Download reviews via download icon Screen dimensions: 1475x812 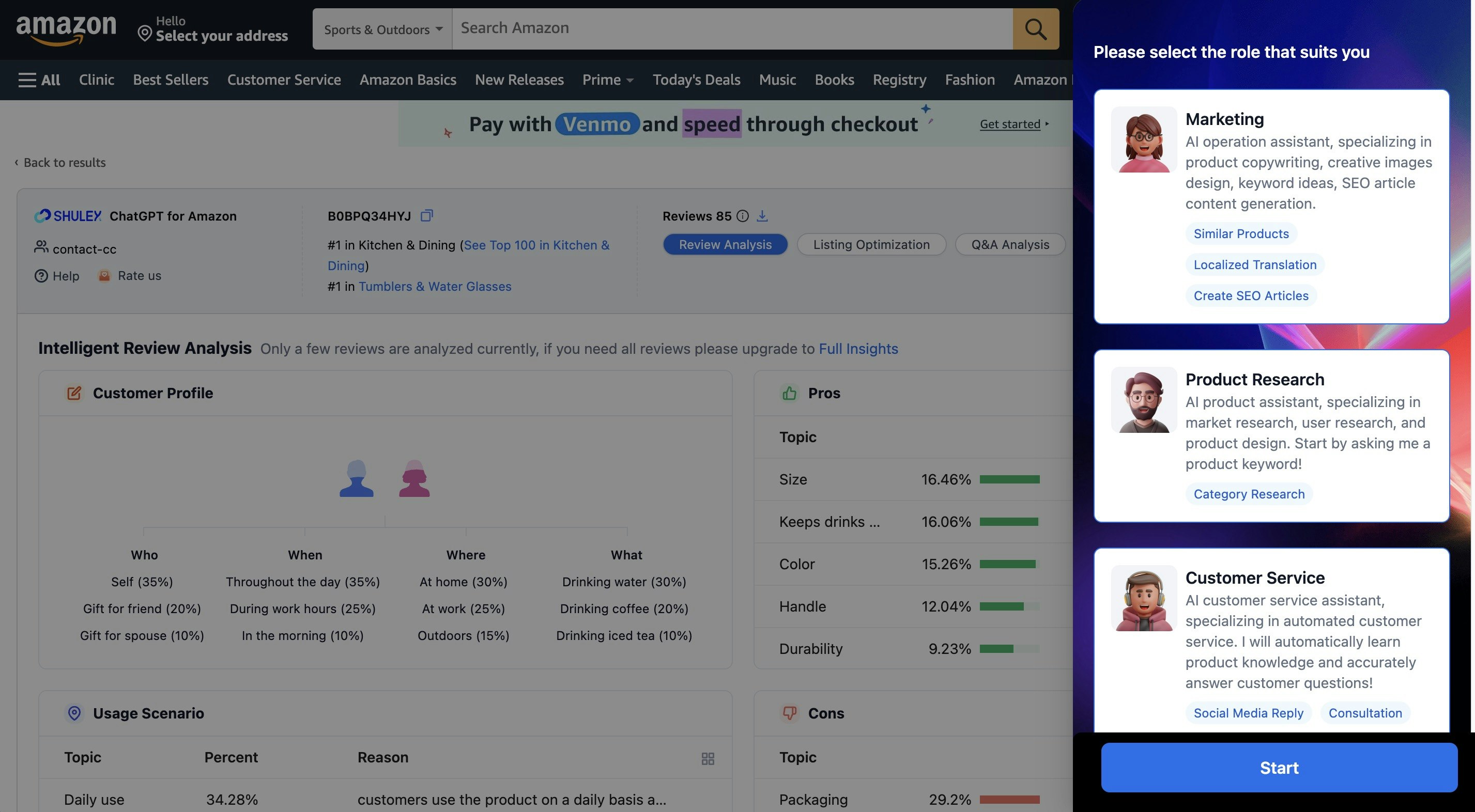tap(762, 216)
